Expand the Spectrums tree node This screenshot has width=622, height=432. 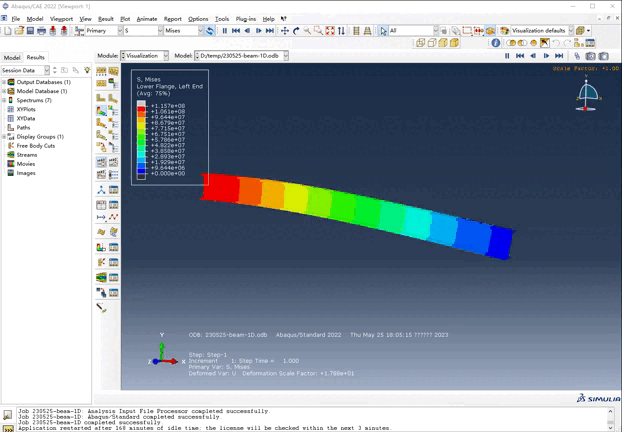(4, 100)
